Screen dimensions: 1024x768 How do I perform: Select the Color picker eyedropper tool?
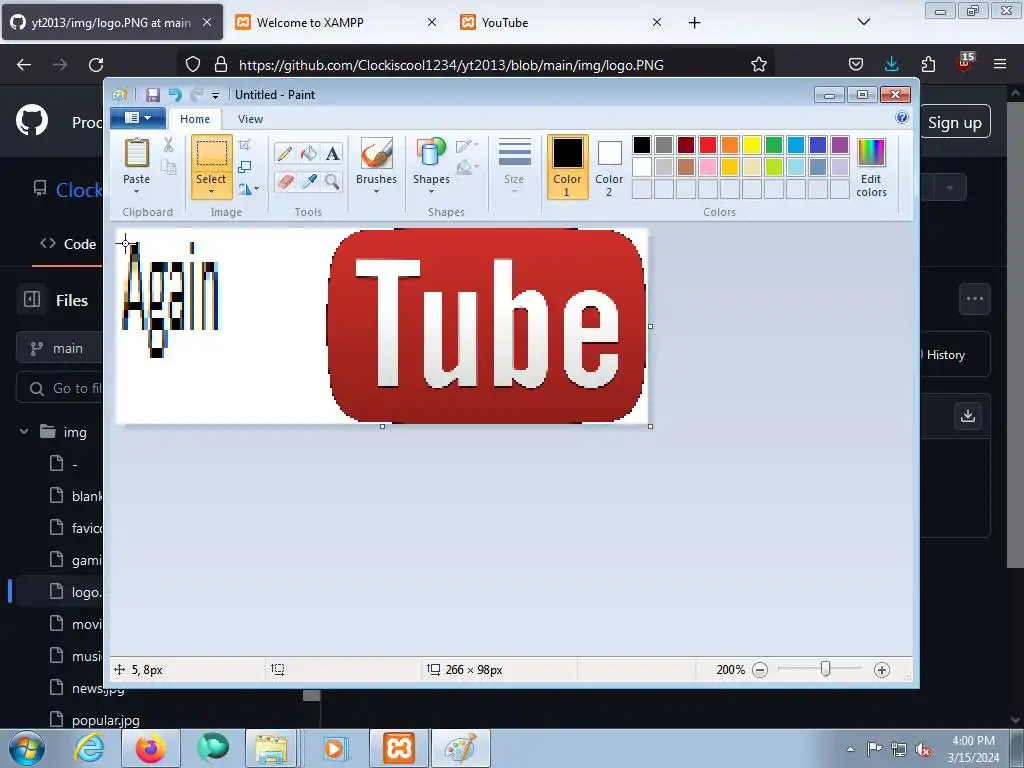(309, 181)
